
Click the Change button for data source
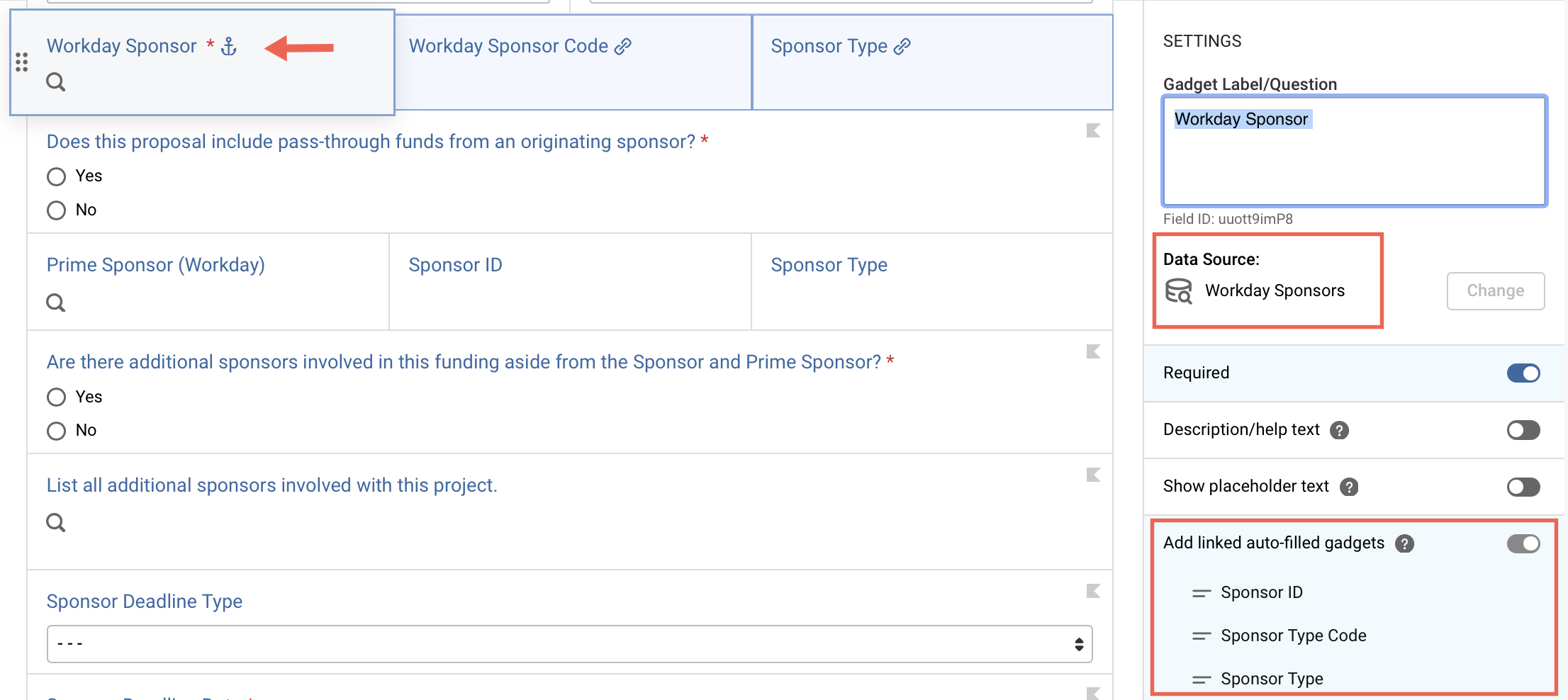tap(1496, 290)
